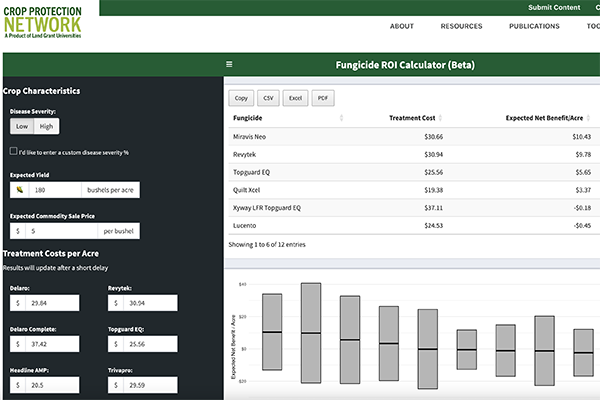The height and width of the screenshot is (400, 600).
Task: Open the hamburger sidebar toggle icon
Action: [229, 64]
